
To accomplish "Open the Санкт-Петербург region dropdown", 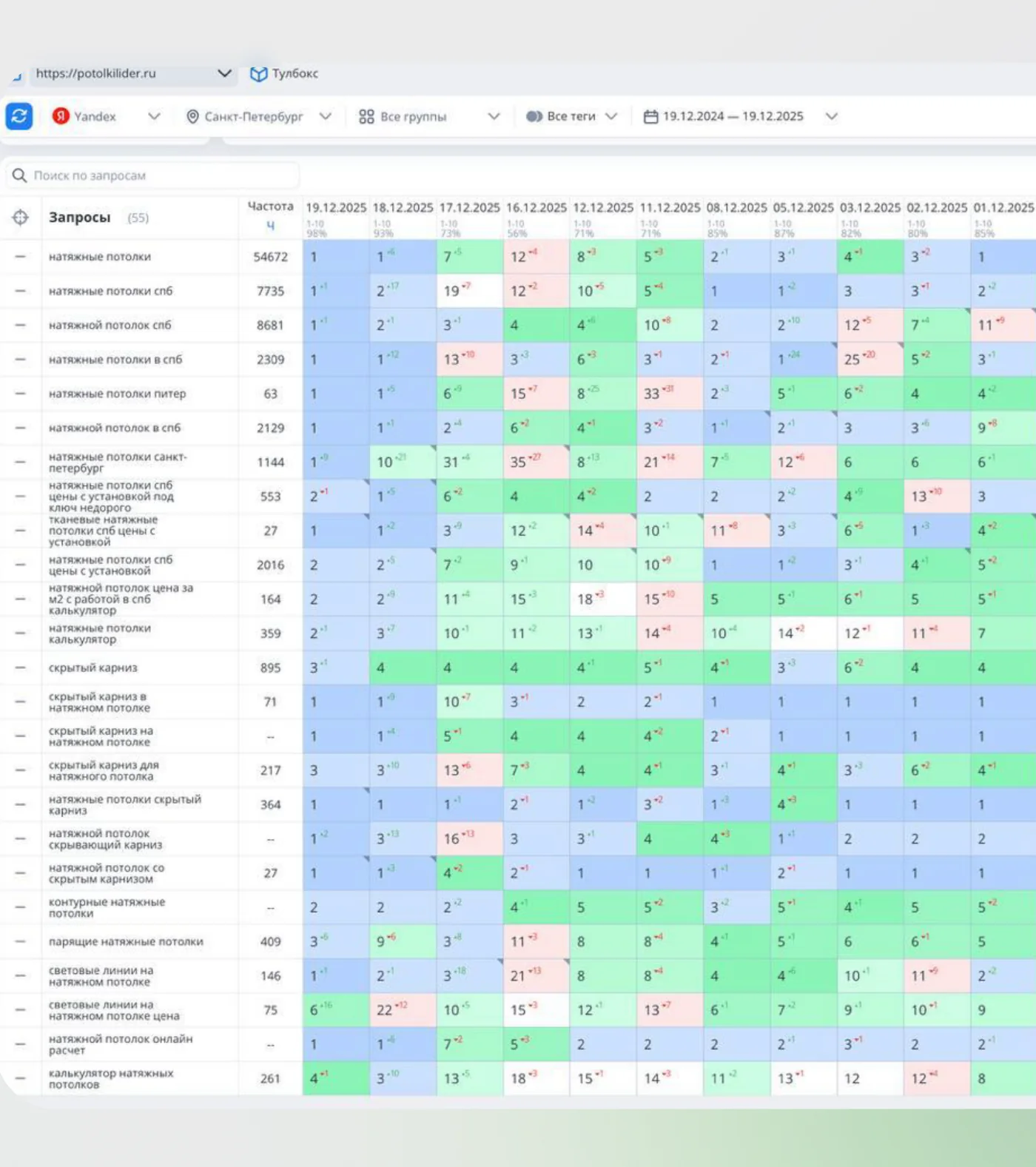I will click(x=325, y=116).
